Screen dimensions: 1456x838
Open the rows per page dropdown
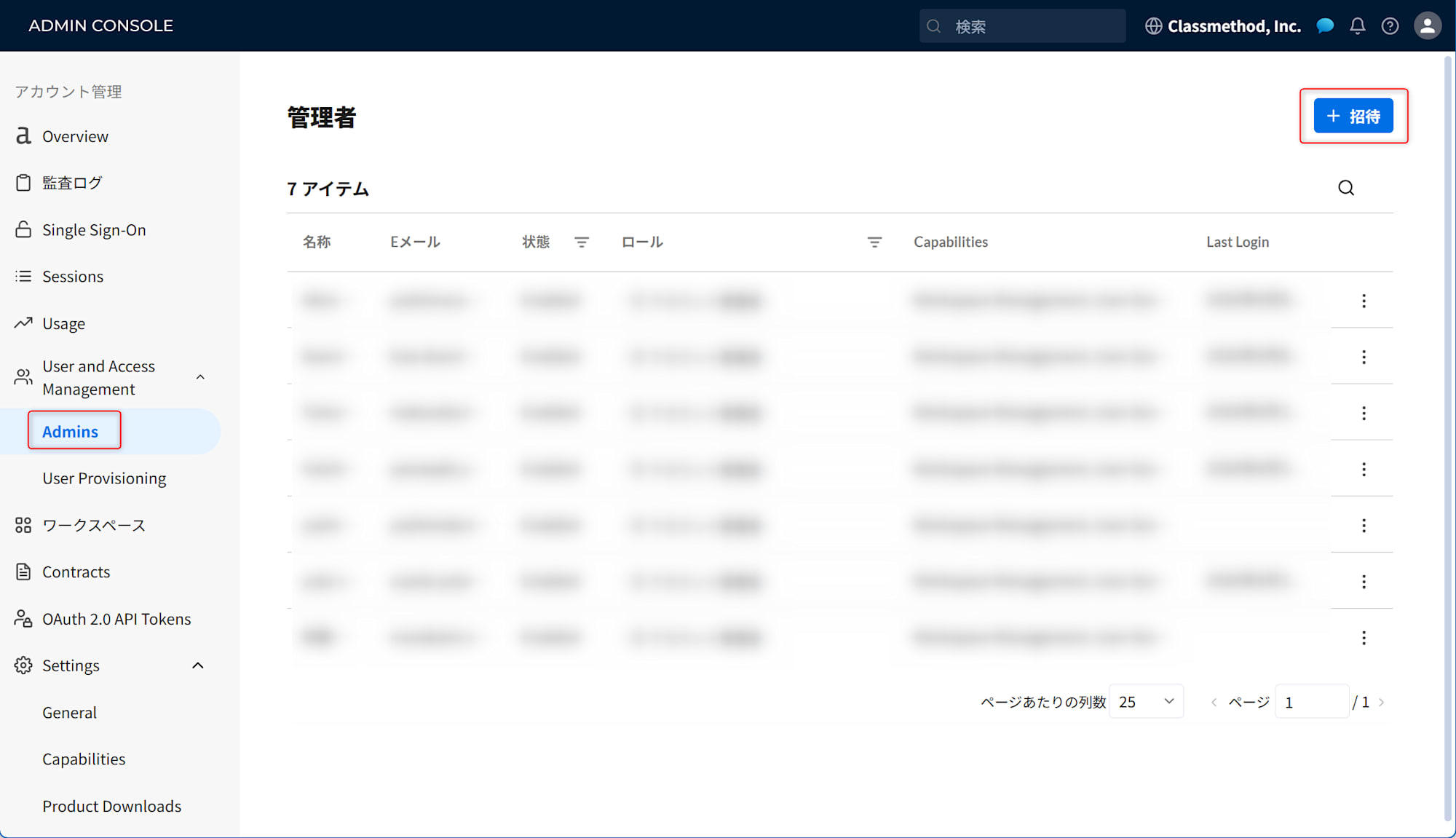click(x=1146, y=702)
